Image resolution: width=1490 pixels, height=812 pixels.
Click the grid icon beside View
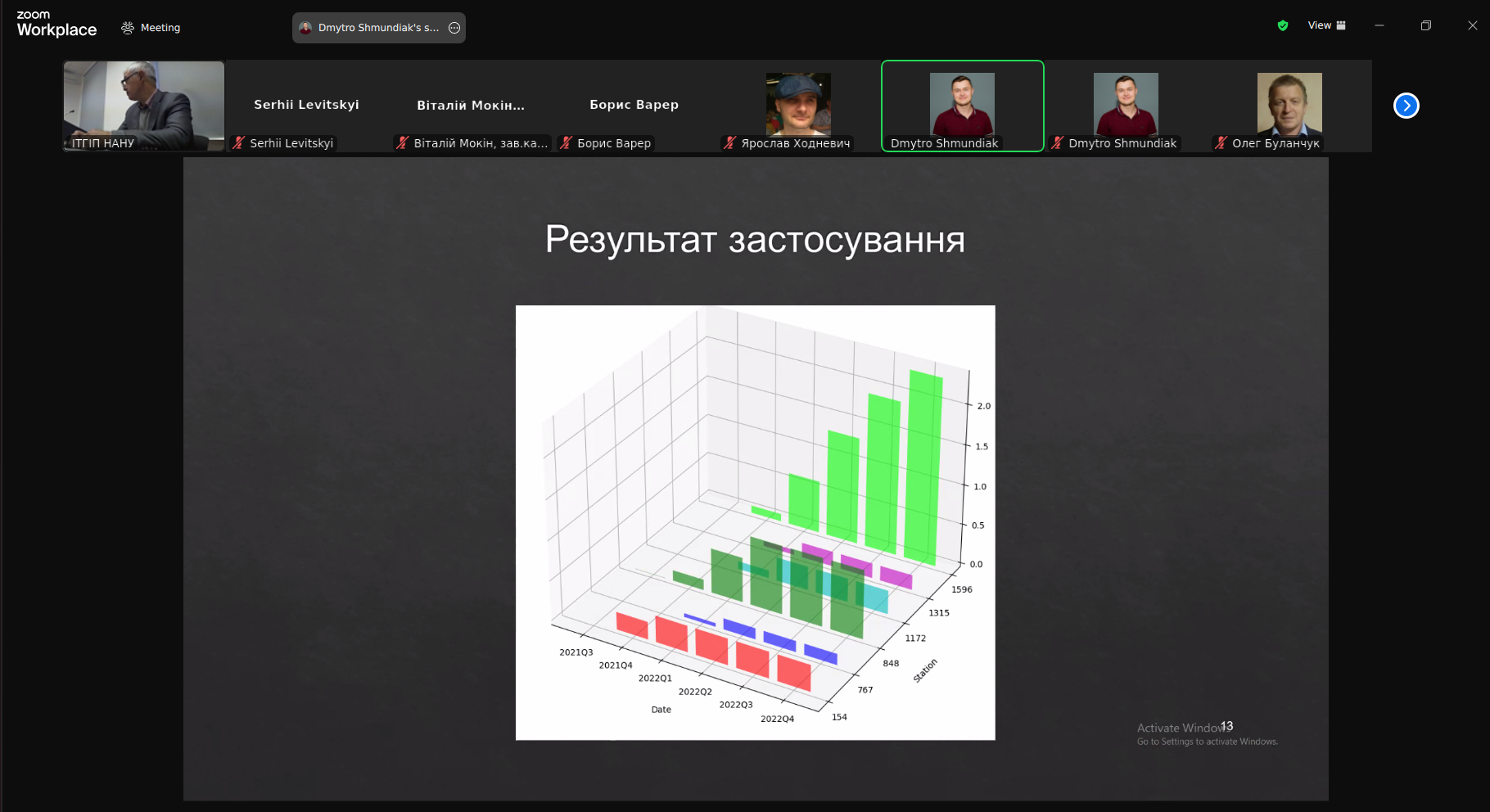click(x=1341, y=25)
